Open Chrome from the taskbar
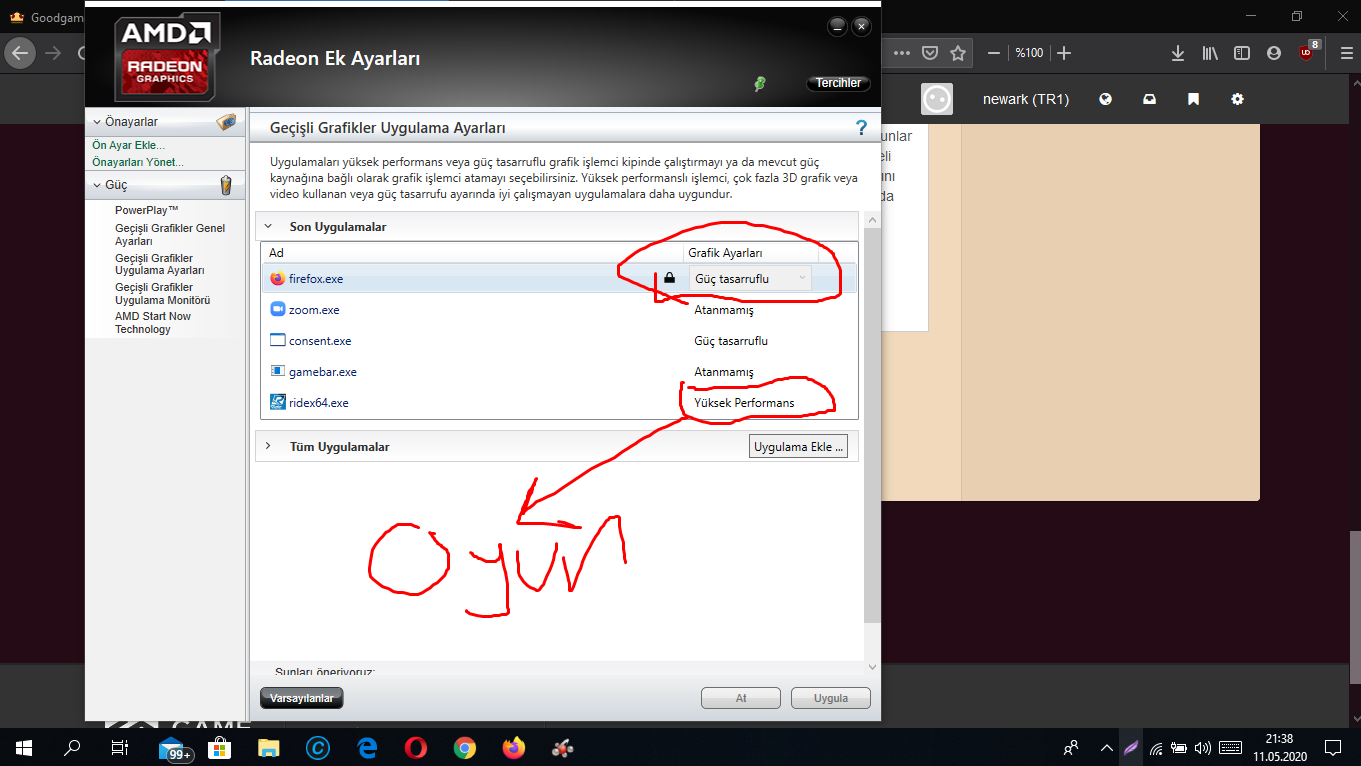 point(465,747)
